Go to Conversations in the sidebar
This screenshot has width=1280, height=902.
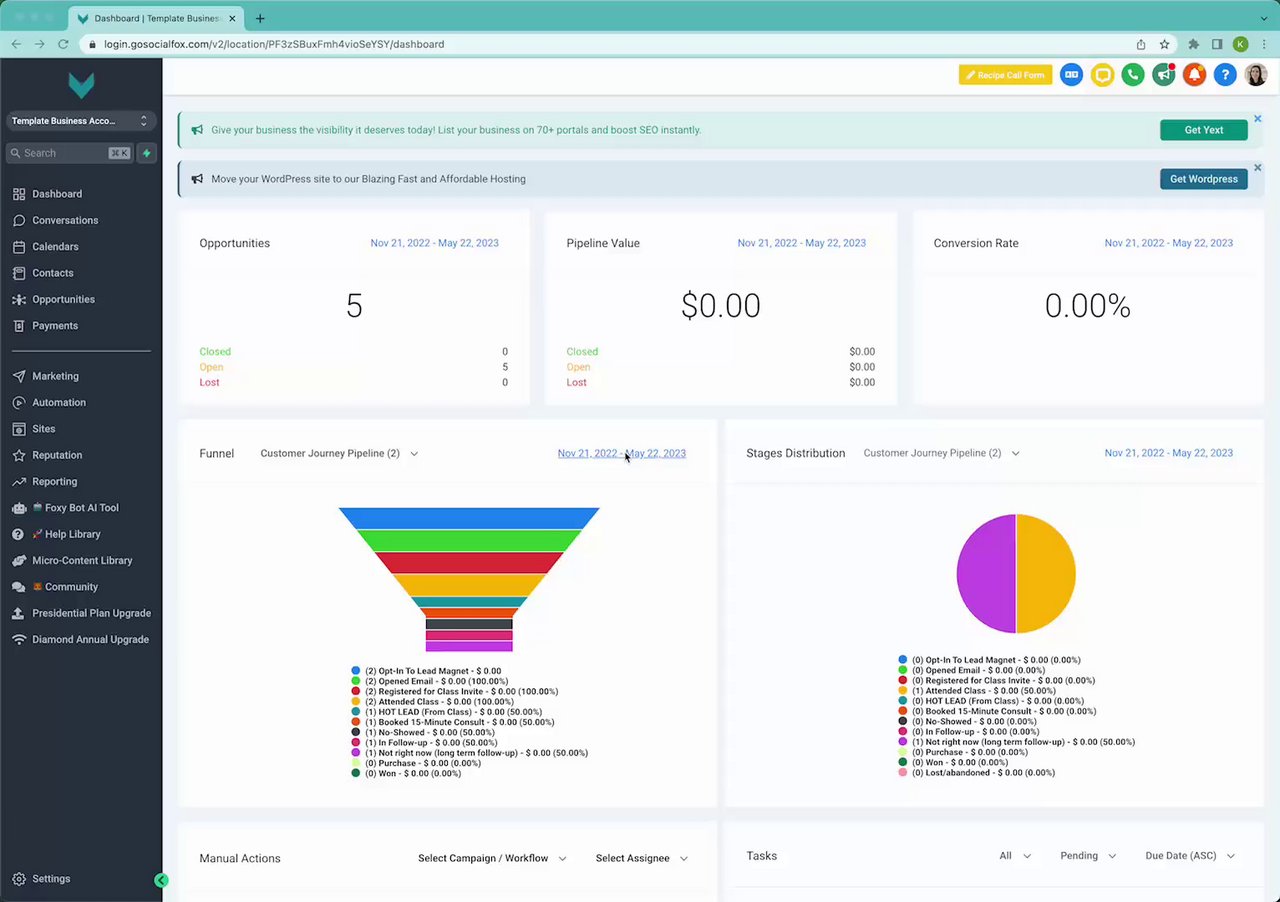(x=65, y=220)
